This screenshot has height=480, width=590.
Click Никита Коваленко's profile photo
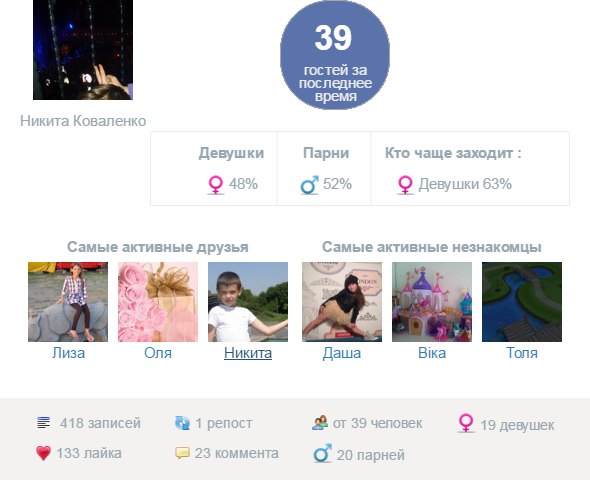pos(83,50)
